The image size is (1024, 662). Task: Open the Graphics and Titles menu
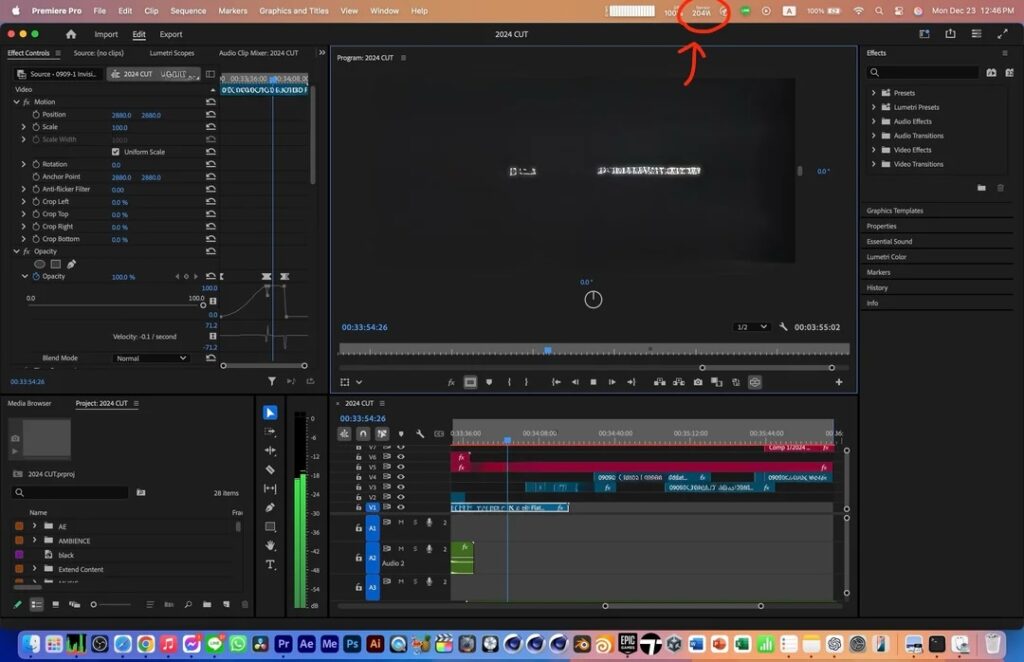point(294,10)
